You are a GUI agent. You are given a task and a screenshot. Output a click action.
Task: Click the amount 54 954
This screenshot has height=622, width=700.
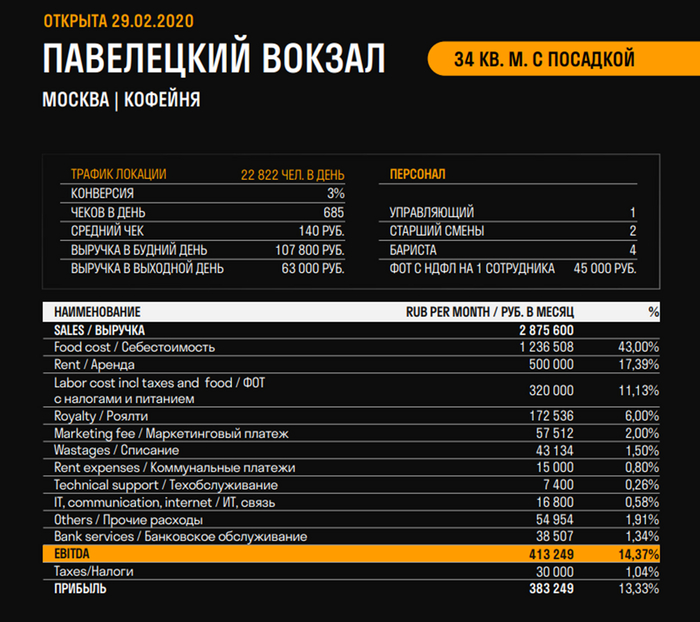[x=555, y=520]
